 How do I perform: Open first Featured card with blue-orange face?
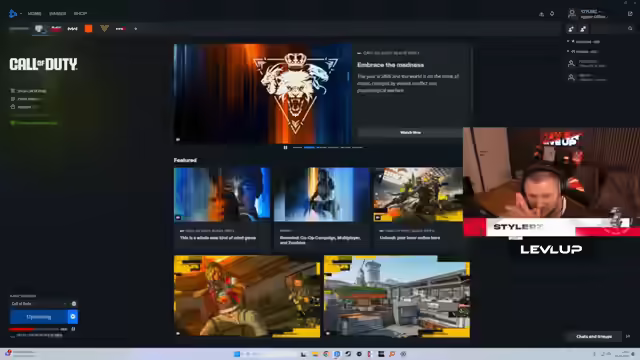[222, 208]
